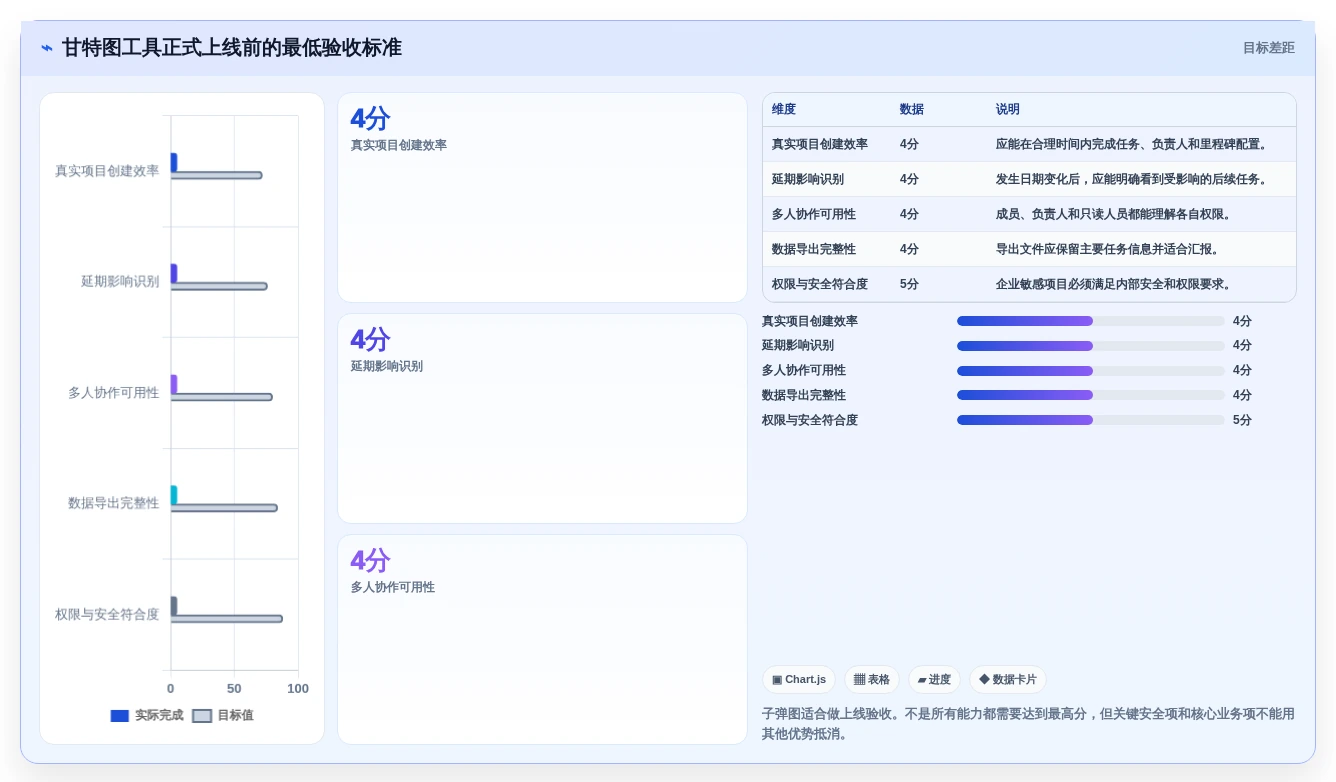Click chart target bar for 权限与安全符合度
This screenshot has height=782, width=1336.
[x=227, y=619]
